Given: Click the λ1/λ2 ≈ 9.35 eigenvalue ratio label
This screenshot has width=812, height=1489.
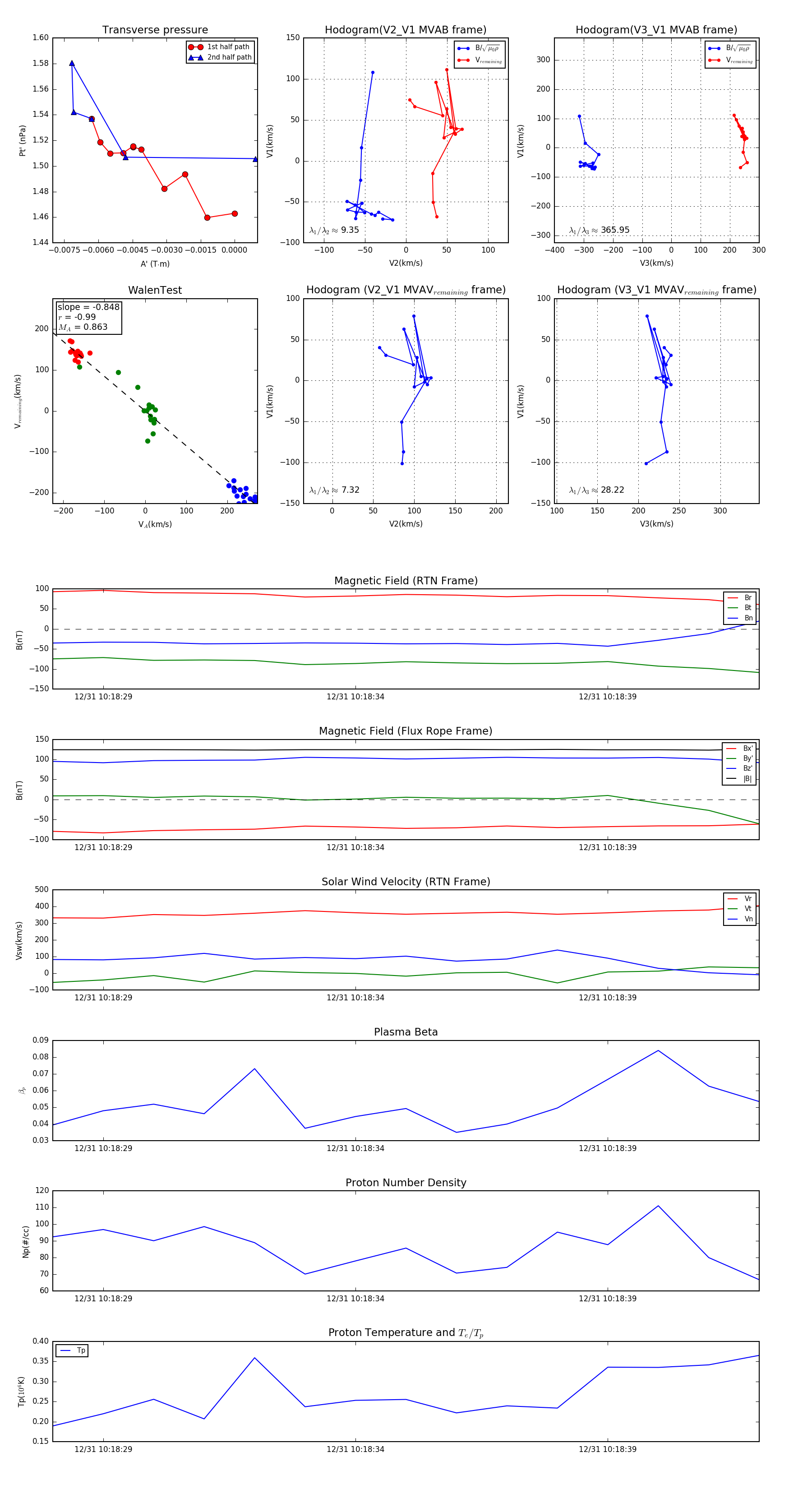Looking at the screenshot, I should click(334, 230).
